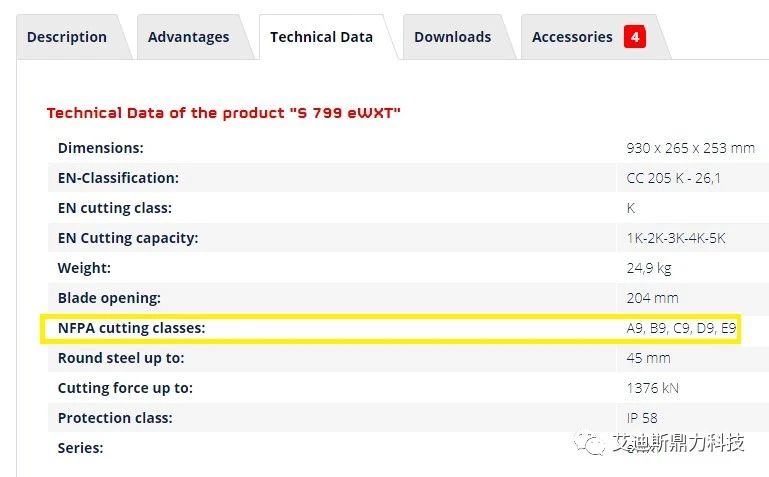
Task: Select the EN cutting class row
Action: tap(408, 208)
